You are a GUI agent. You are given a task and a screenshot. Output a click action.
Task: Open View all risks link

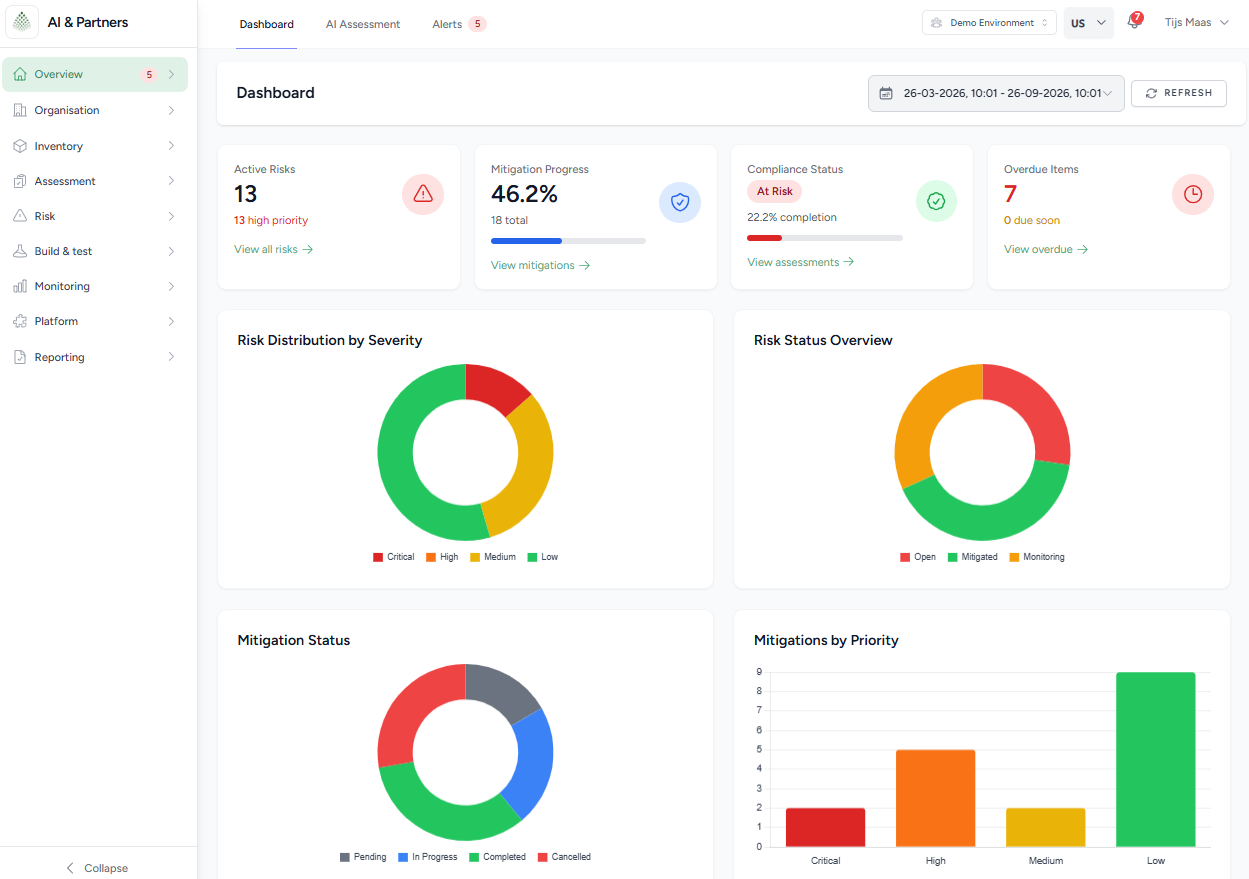[274, 249]
